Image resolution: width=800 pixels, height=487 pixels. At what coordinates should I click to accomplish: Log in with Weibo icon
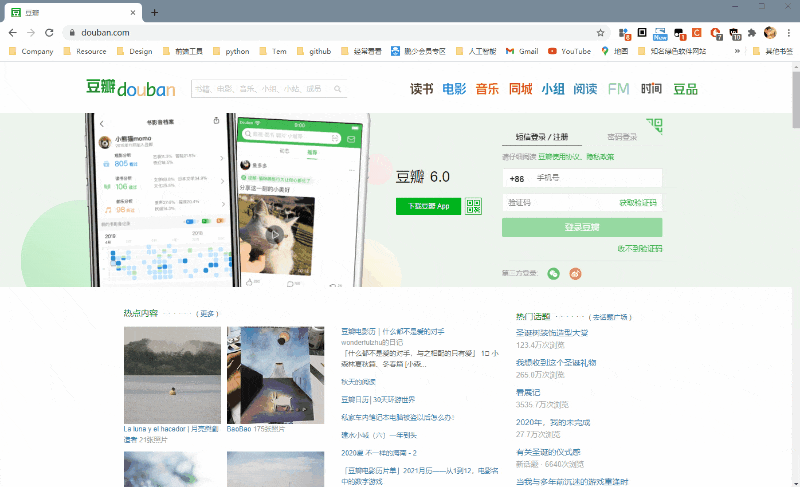(576, 274)
